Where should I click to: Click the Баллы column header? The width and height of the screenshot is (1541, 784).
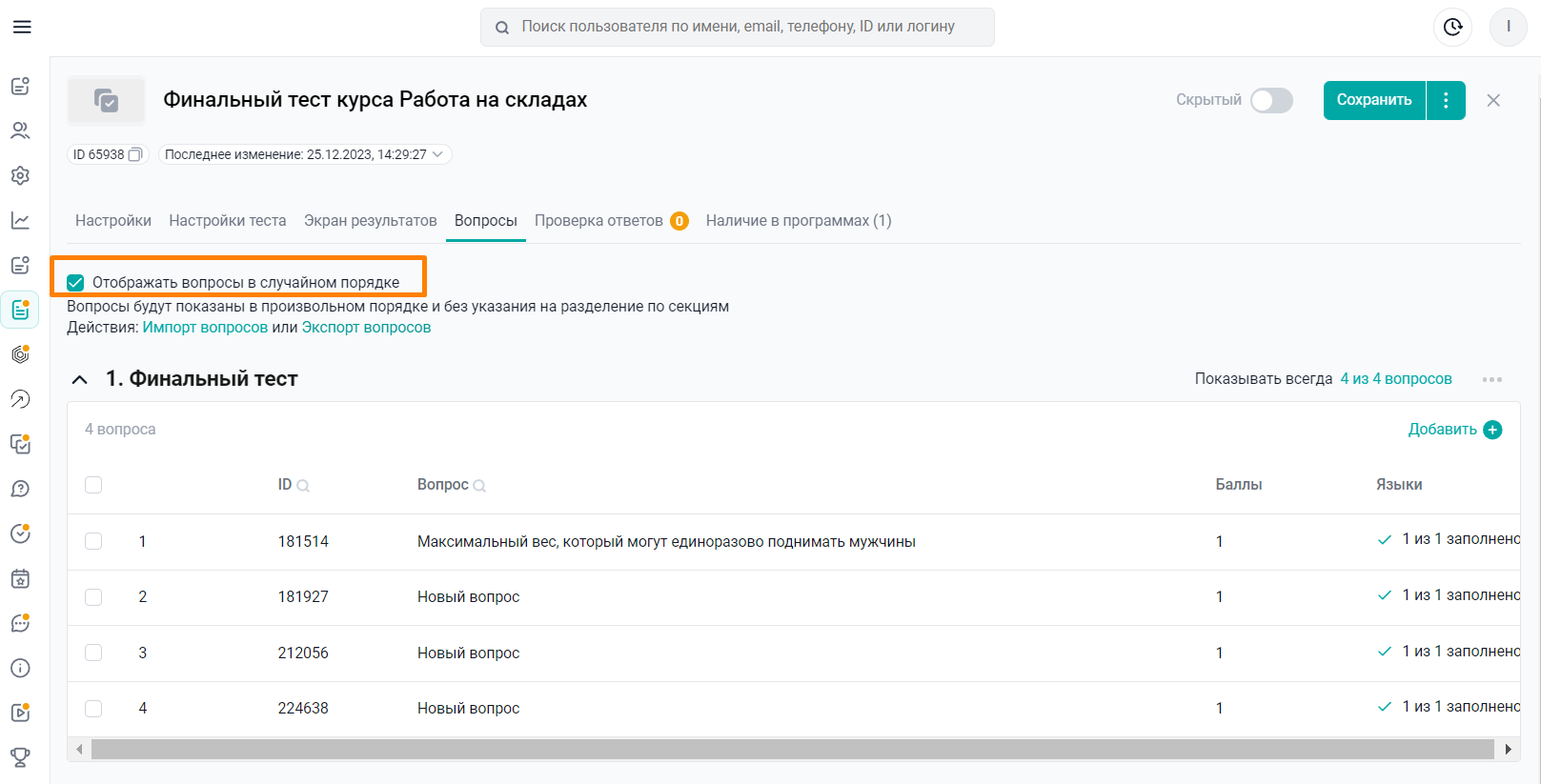click(x=1239, y=485)
